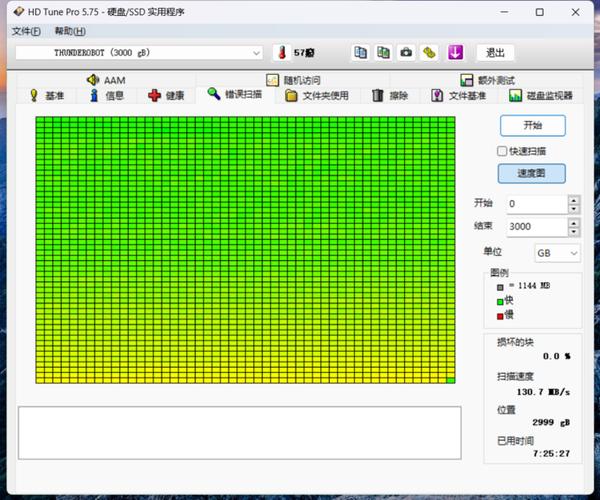The width and height of the screenshot is (600, 500).
Task: Open the 文件(F) menu
Action: pos(26,31)
